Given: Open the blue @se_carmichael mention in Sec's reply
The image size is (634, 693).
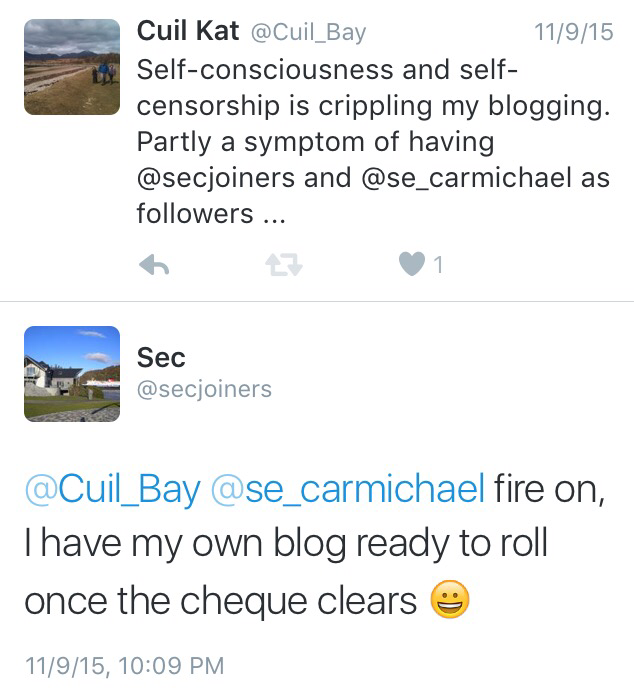Looking at the screenshot, I should pos(346,490).
